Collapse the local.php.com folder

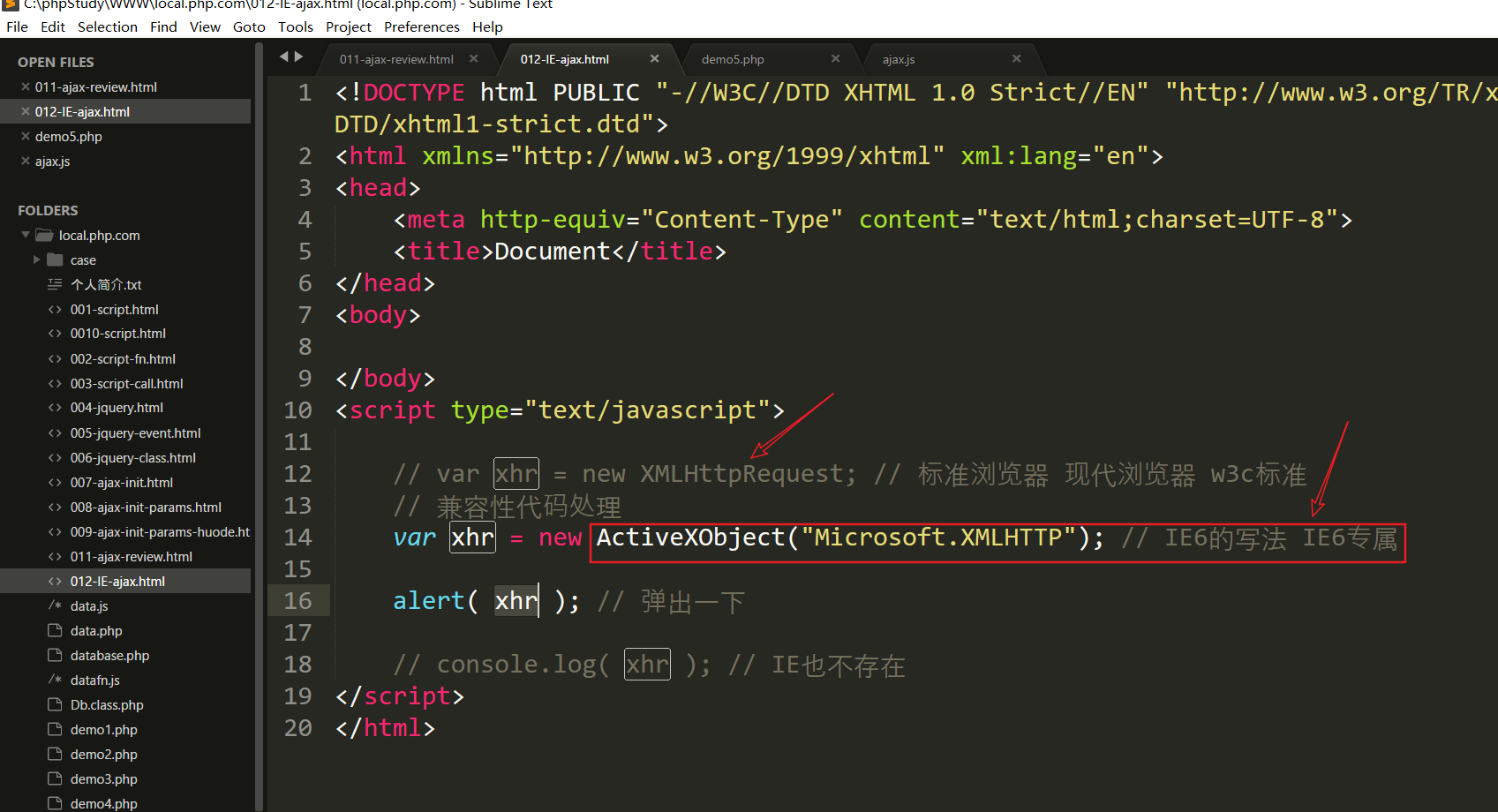[x=26, y=236]
